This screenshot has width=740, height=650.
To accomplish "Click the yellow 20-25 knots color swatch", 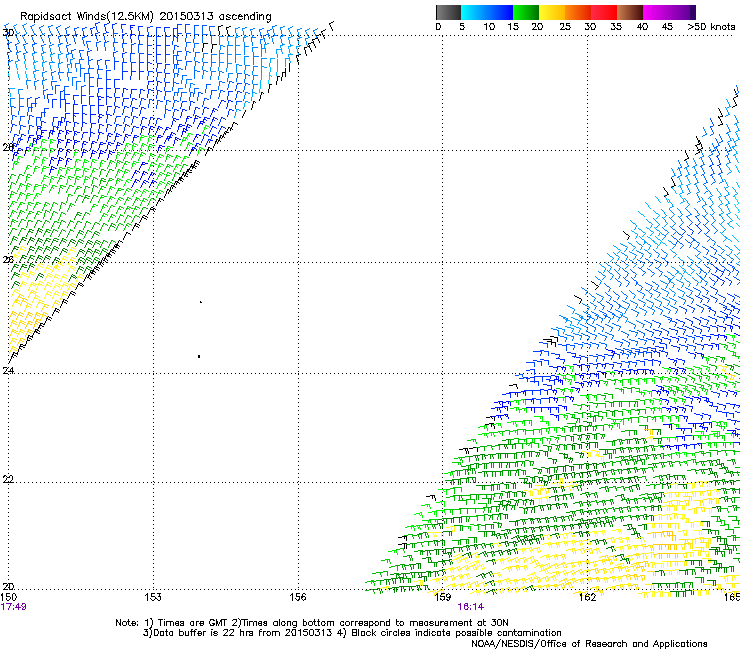I will 552,12.
